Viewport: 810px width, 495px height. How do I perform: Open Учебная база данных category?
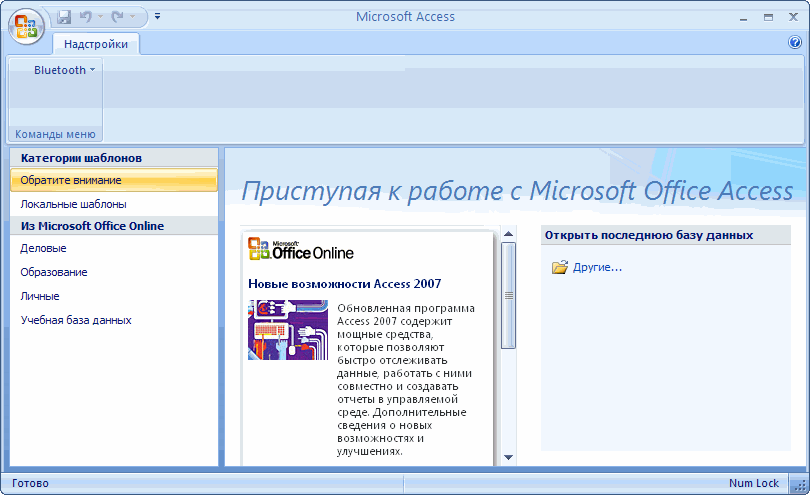tap(76, 320)
